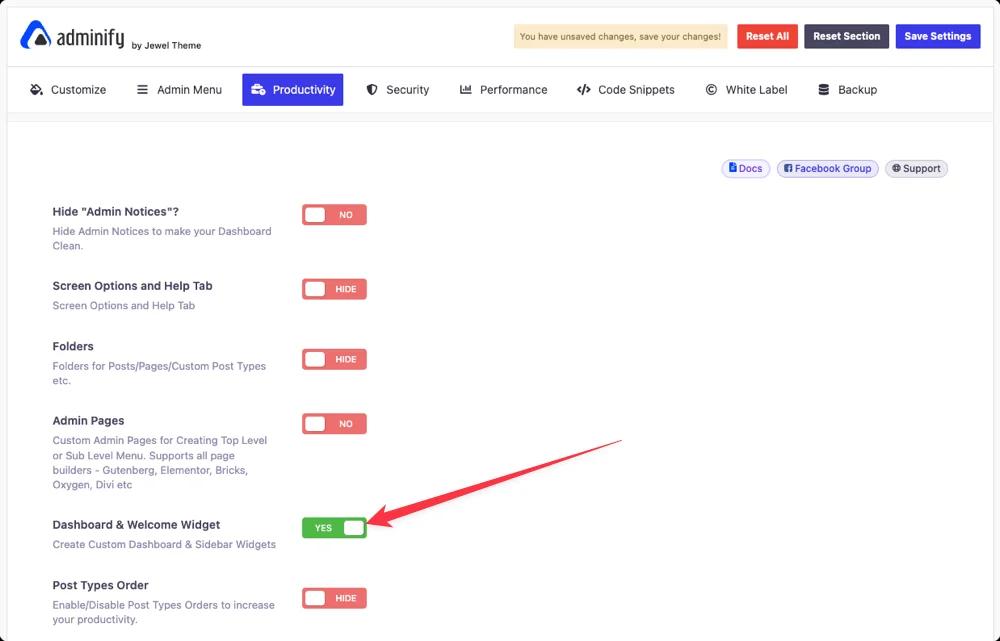Switch to Code Snippets tab

[x=625, y=89]
